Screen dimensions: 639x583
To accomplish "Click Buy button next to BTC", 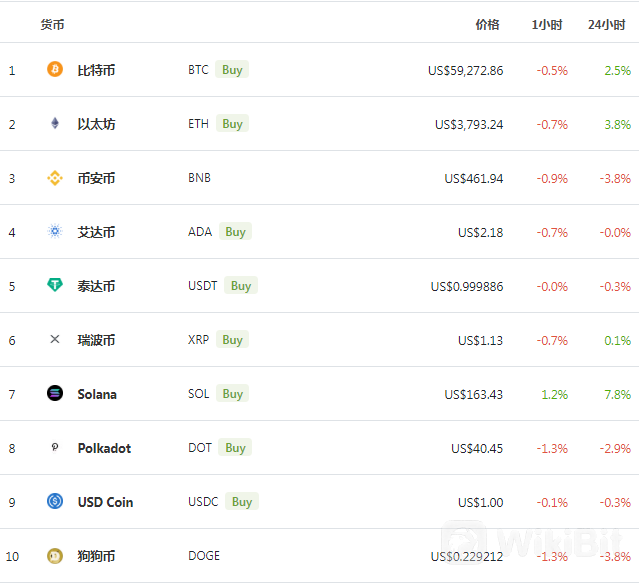I will pos(232,70).
